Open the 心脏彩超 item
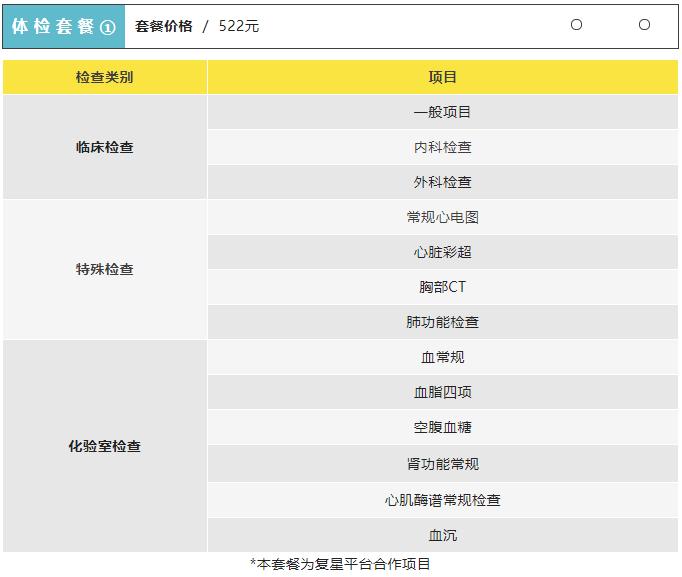 pyautogui.click(x=442, y=252)
